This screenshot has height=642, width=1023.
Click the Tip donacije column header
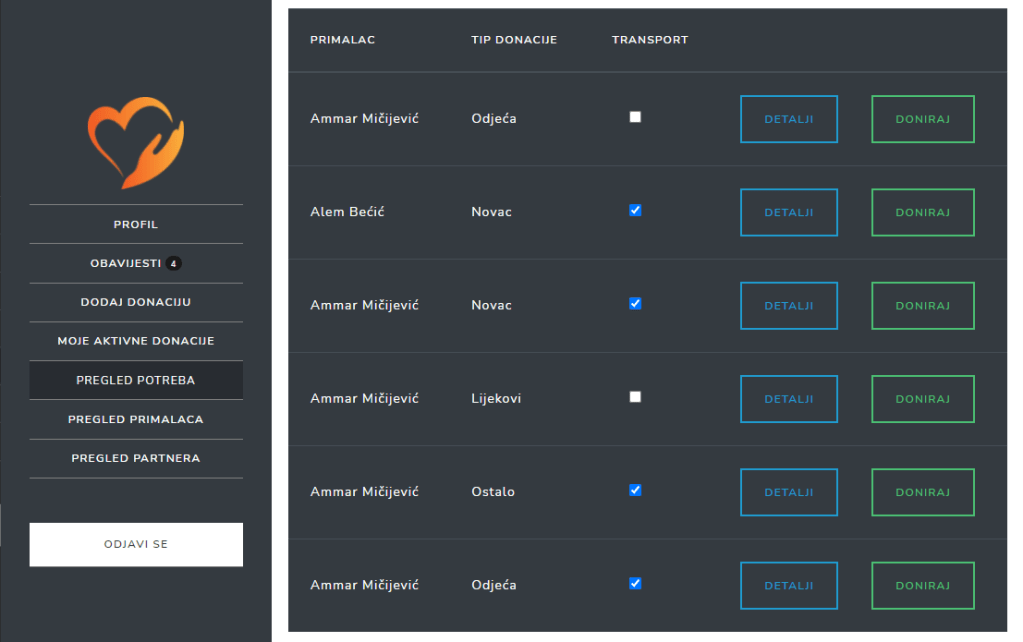[514, 40]
